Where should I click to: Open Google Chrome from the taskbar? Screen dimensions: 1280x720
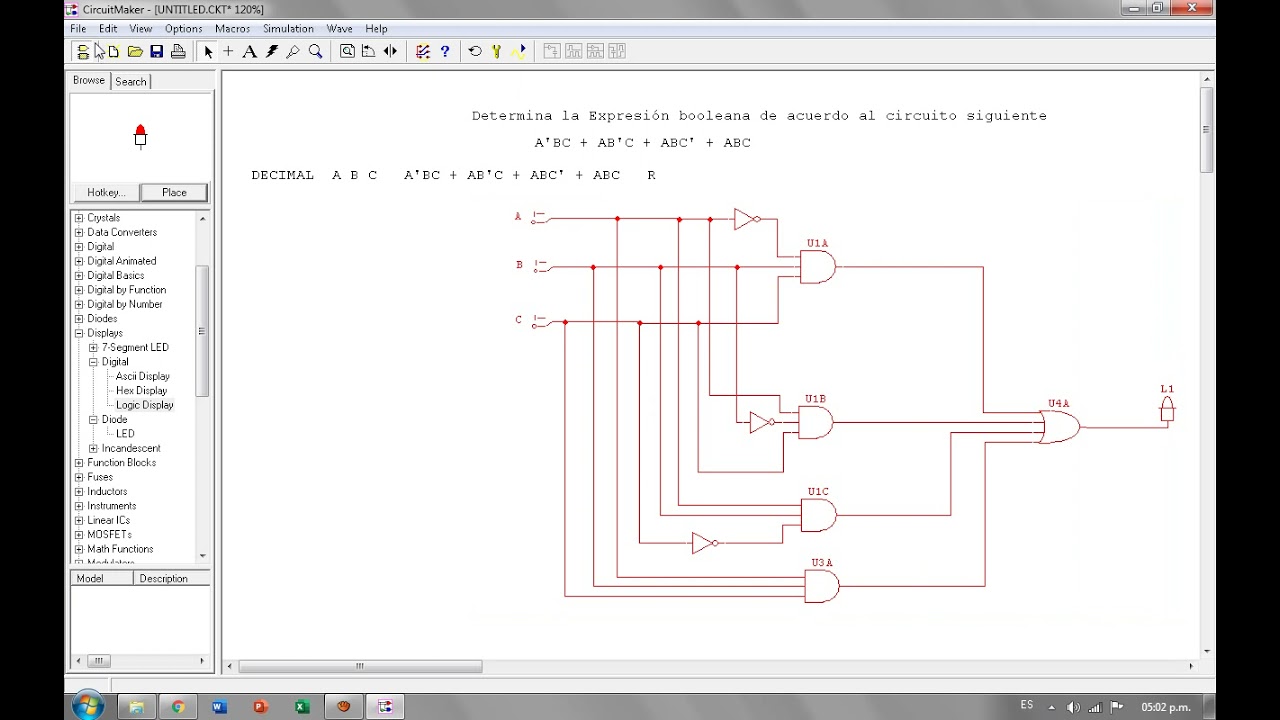[x=178, y=707]
